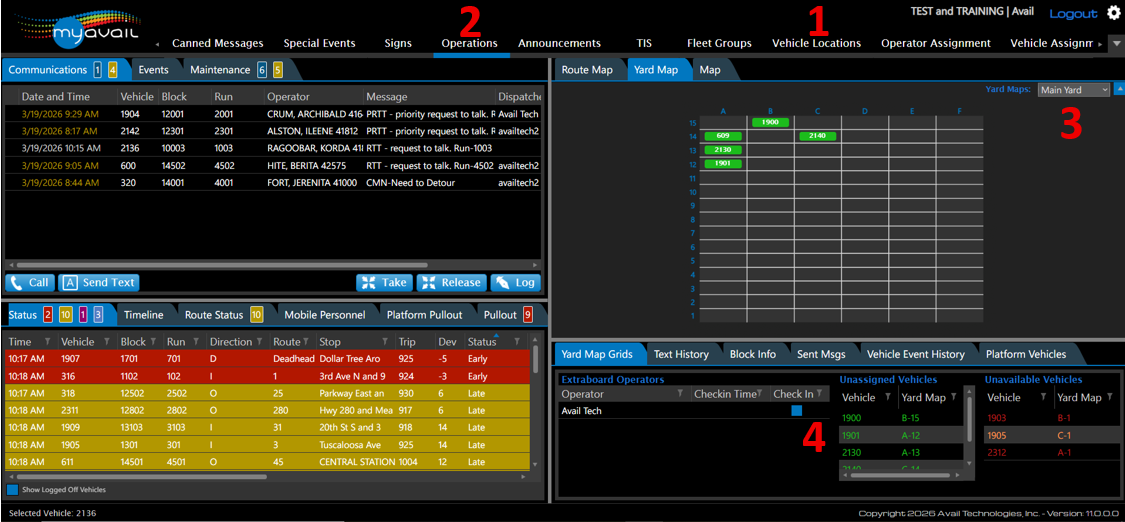Viewport: 1125px width, 522px height.
Task: Click the Release message button
Action: 451,283
